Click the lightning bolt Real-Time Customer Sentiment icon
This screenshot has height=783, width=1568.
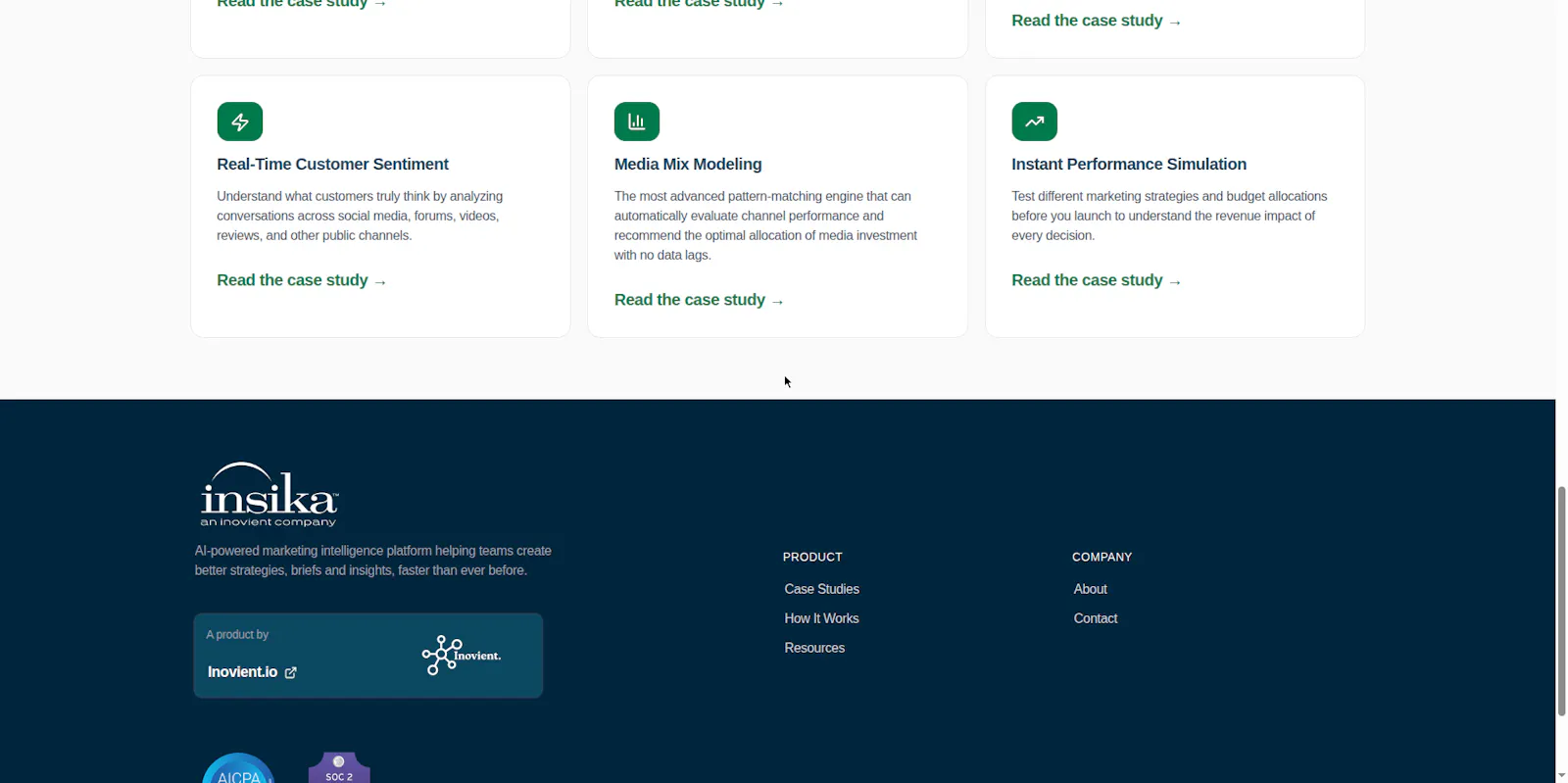pos(240,122)
